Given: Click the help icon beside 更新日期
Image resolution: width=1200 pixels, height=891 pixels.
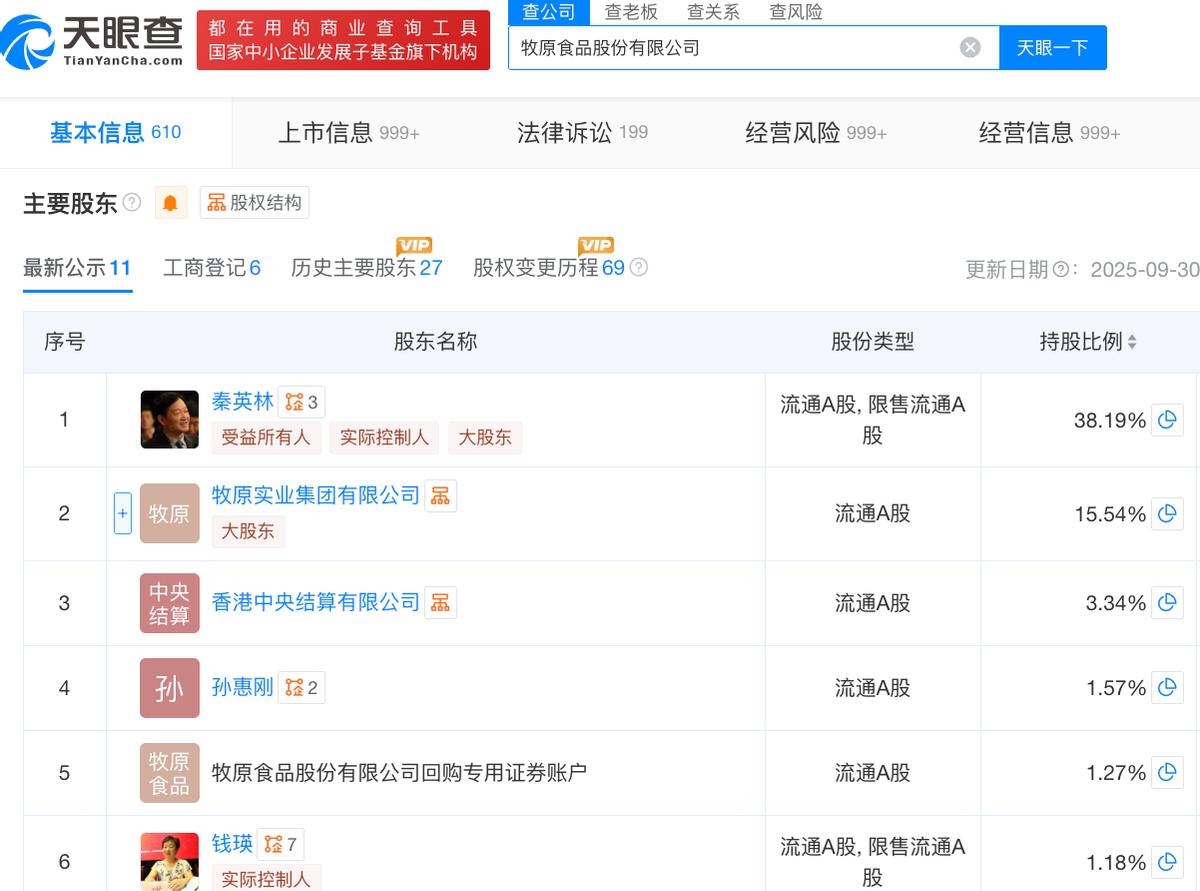Looking at the screenshot, I should [1061, 269].
